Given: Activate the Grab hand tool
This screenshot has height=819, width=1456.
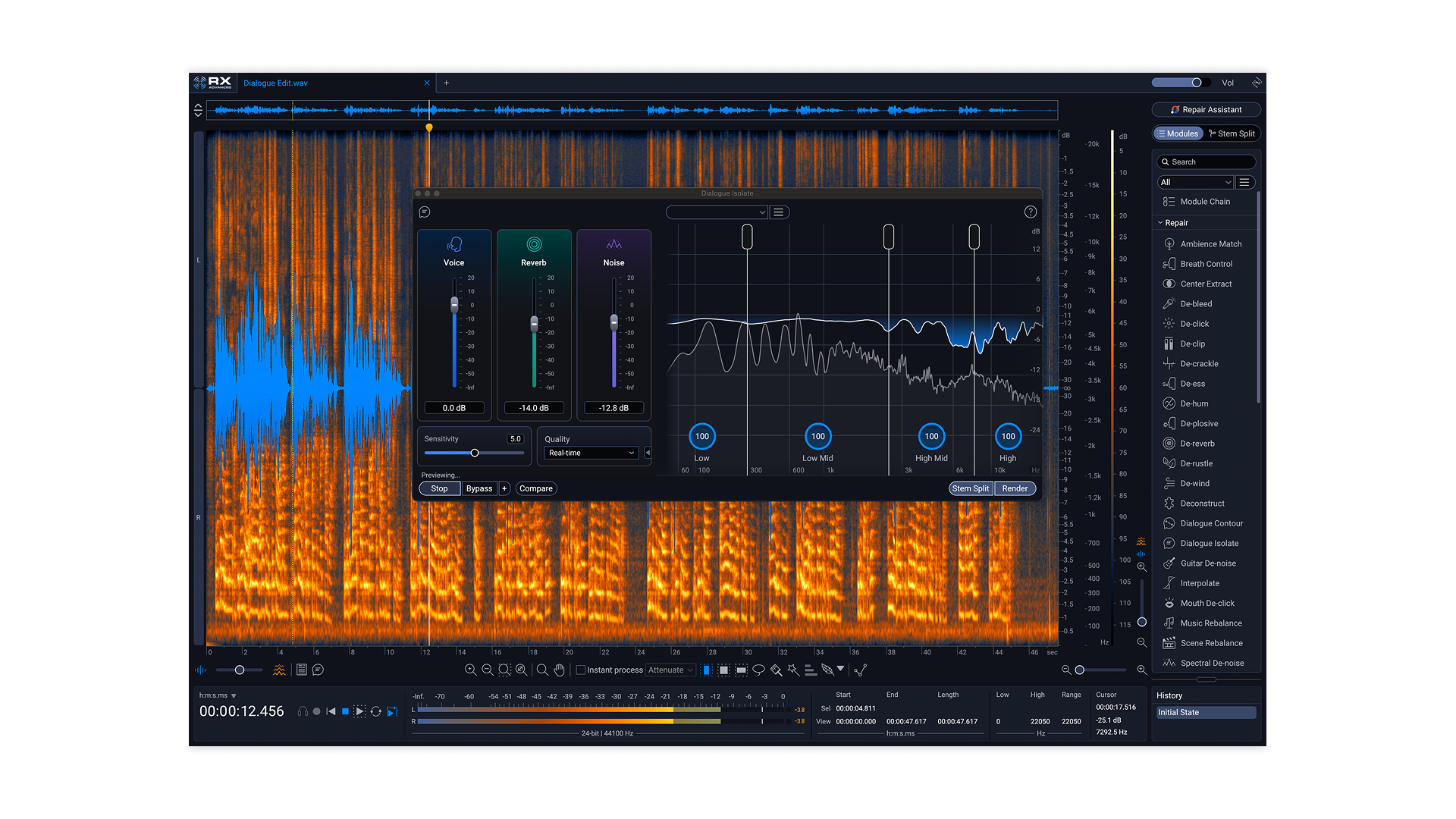Looking at the screenshot, I should (x=560, y=670).
